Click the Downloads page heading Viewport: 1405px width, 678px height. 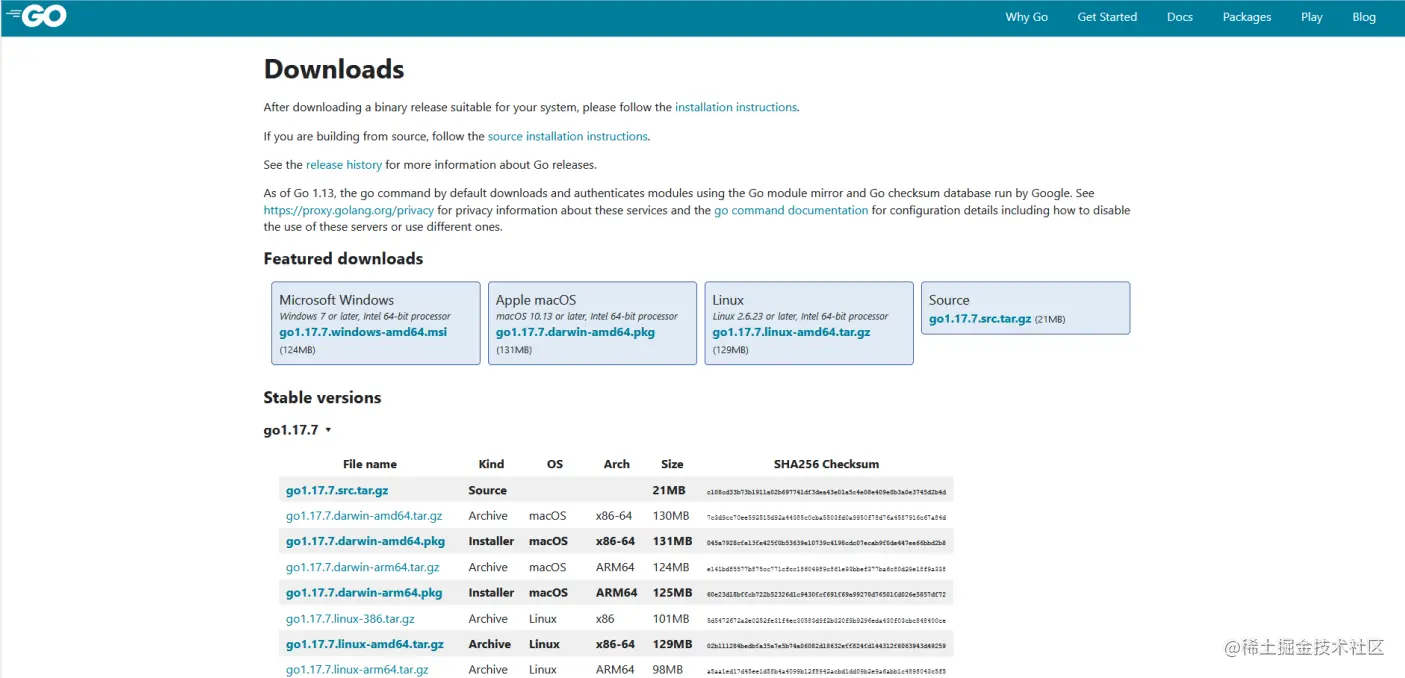334,69
